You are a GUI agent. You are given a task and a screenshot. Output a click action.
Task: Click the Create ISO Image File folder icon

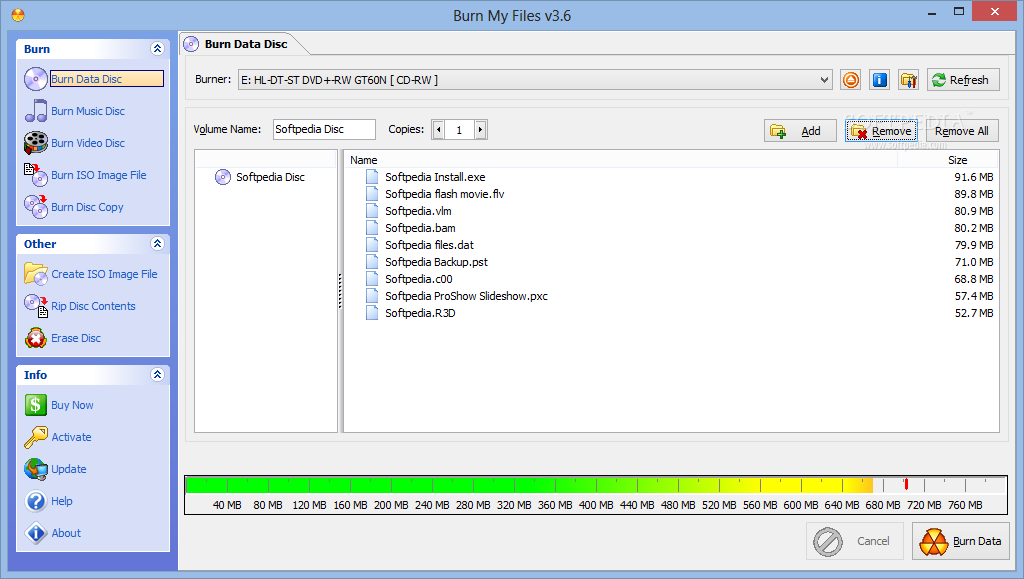tap(36, 274)
